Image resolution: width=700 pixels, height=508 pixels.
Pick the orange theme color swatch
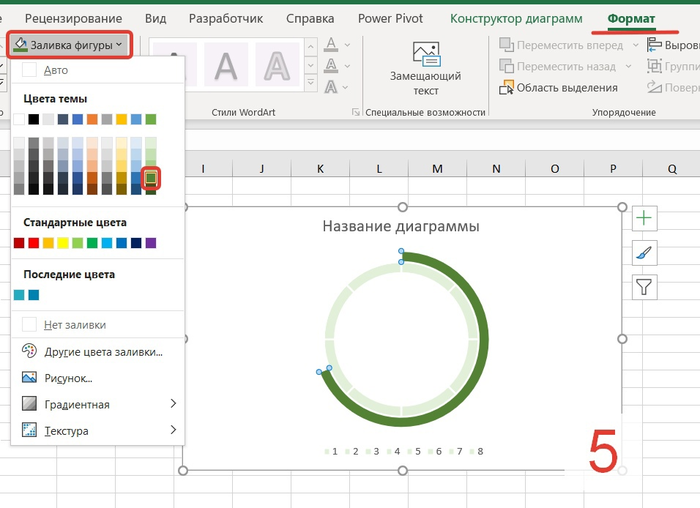[x=92, y=119]
